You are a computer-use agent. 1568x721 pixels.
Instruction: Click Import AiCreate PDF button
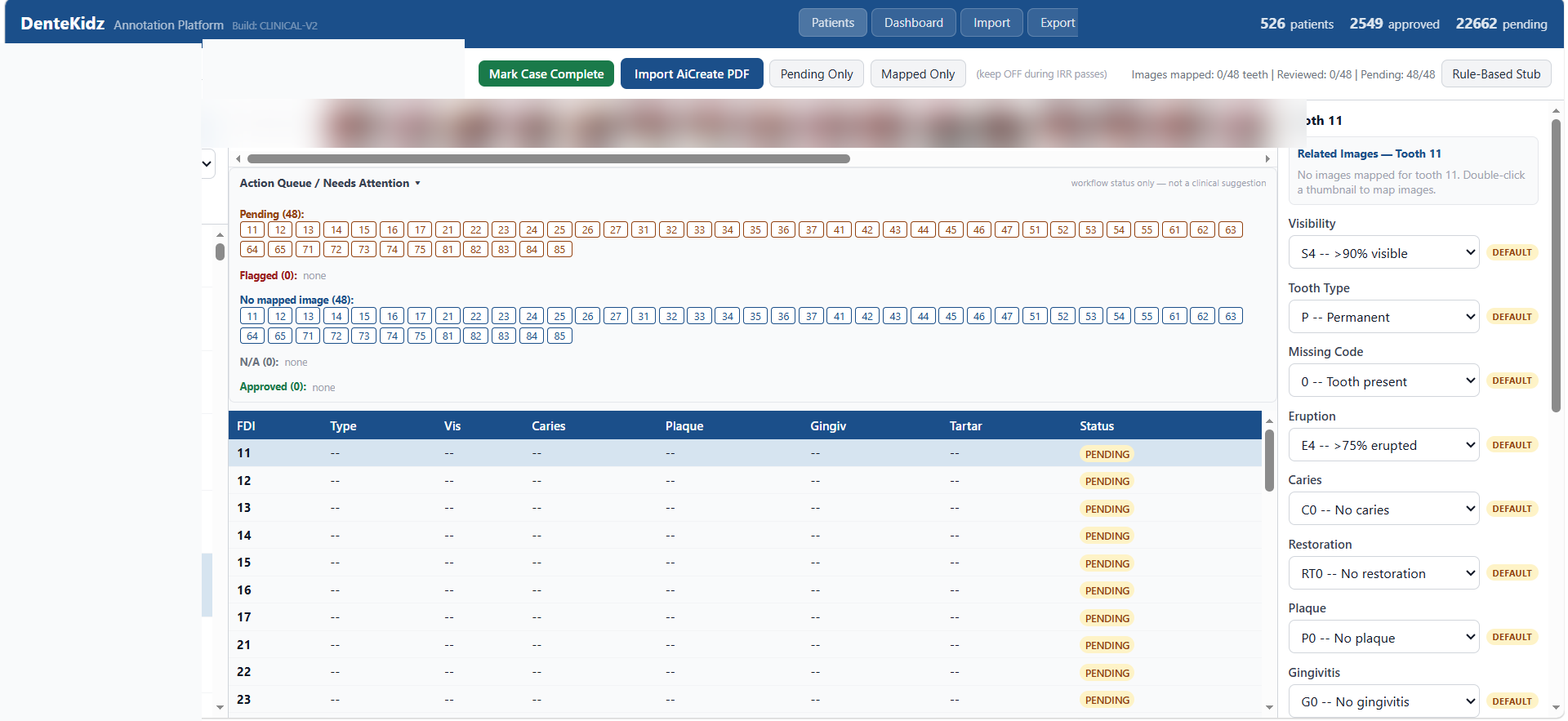point(692,73)
